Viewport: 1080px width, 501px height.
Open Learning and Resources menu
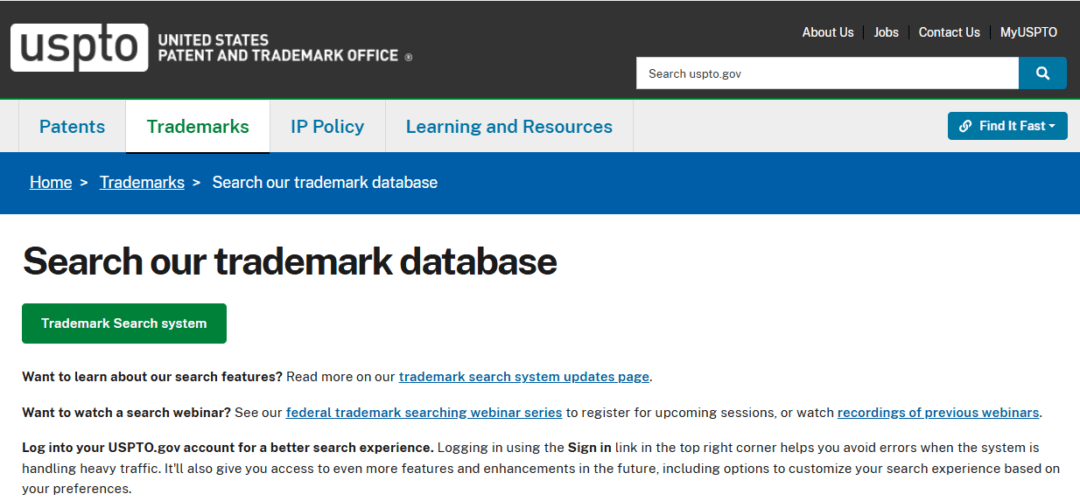tap(509, 127)
